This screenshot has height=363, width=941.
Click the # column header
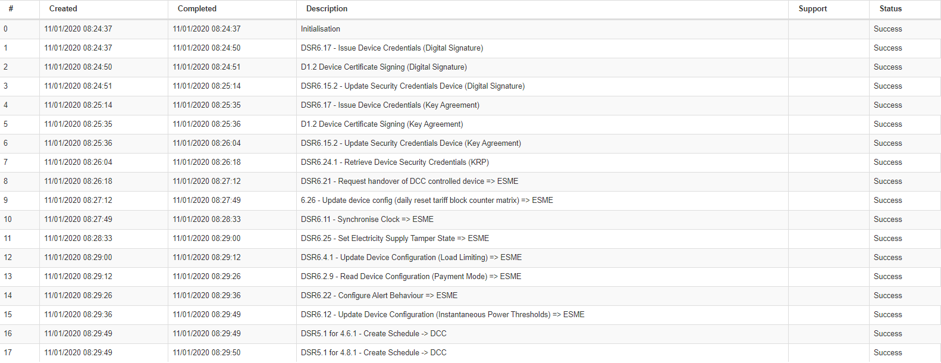tap(11, 9)
